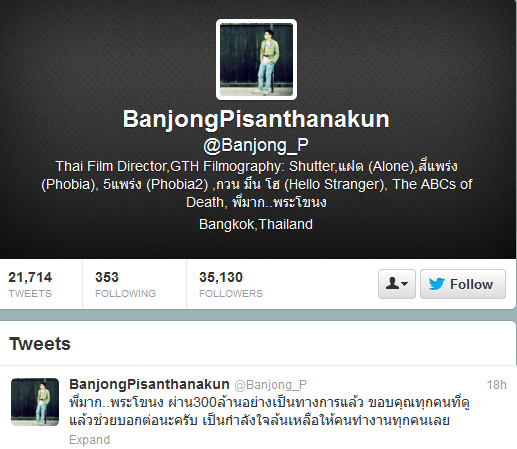
Task: Click the Thai tweet text about 300 million
Action: click(269, 411)
